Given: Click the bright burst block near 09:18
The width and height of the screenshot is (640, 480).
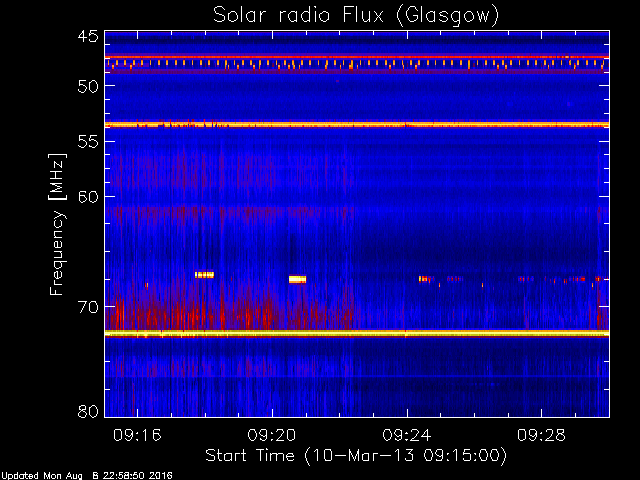Looking at the screenshot, I should [x=204, y=275].
